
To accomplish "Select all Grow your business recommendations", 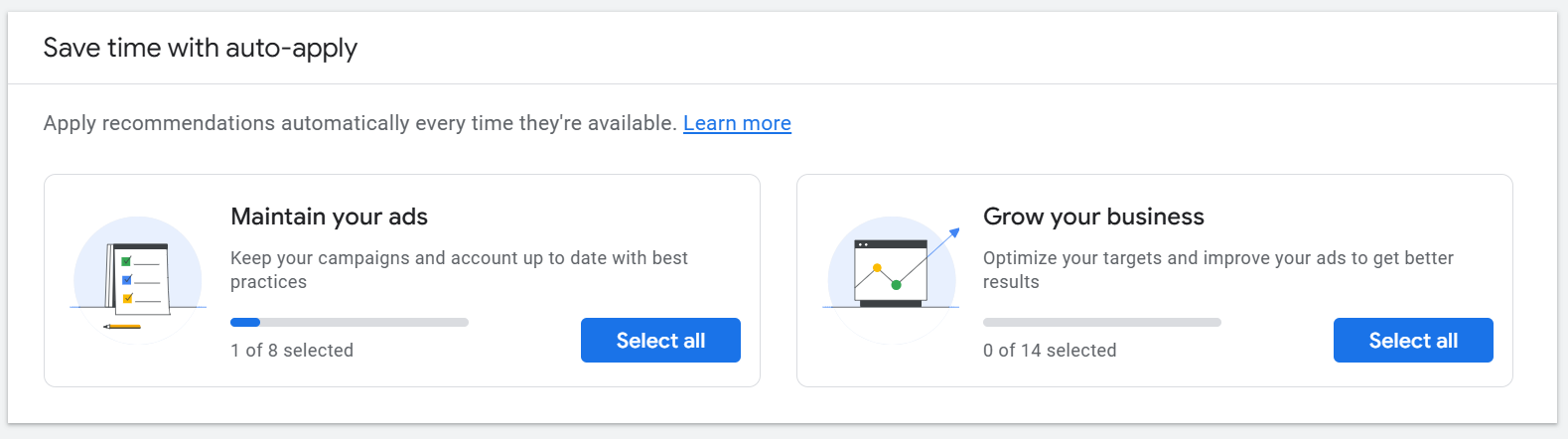I will 1412,341.
